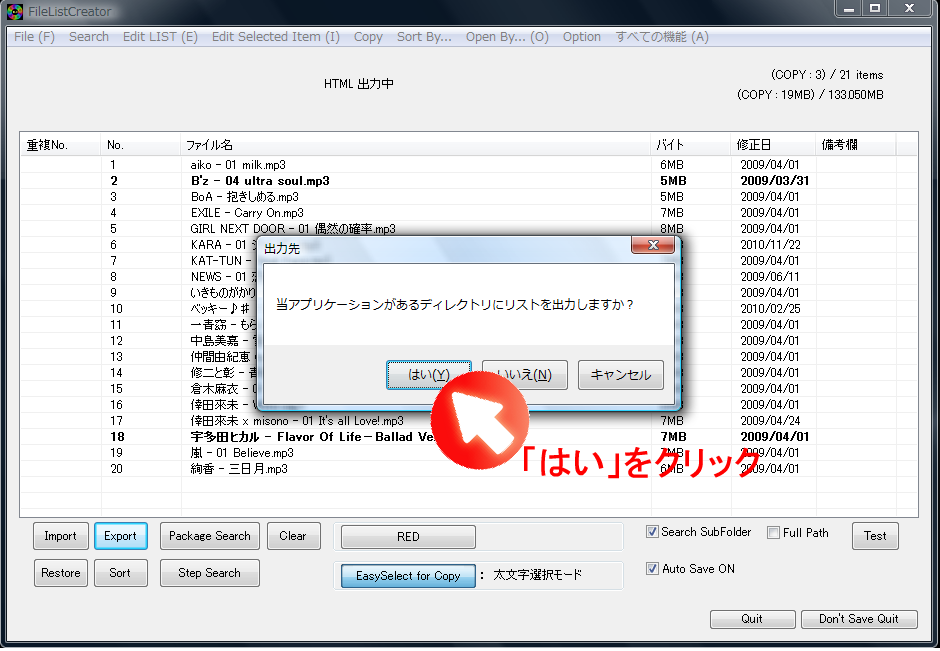The height and width of the screenshot is (651, 940).
Task: Enable the Full Path checkbox
Action: point(773,533)
